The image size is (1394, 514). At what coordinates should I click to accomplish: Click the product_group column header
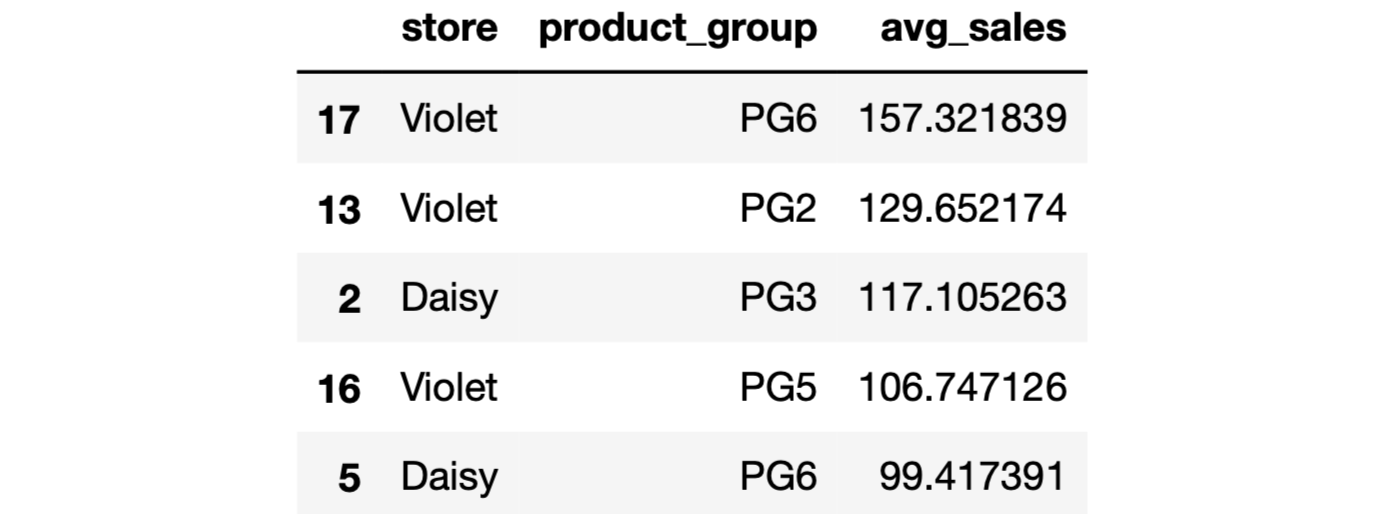[x=677, y=29]
